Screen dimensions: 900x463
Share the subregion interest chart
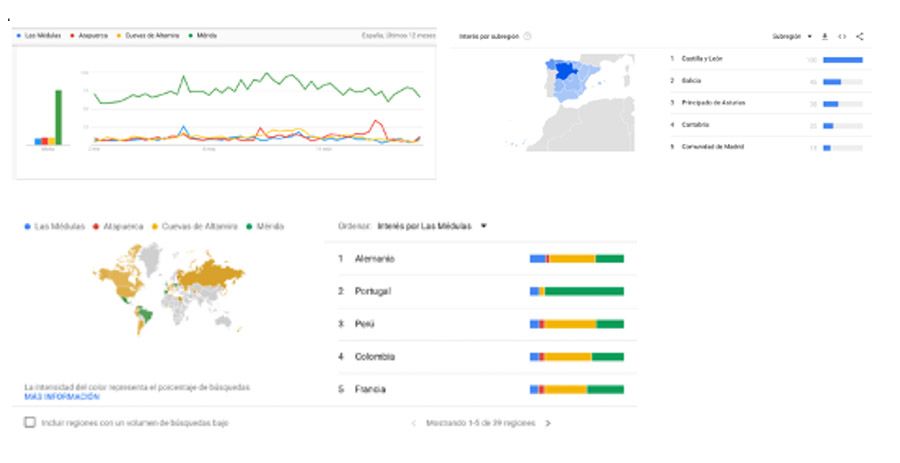[860, 36]
